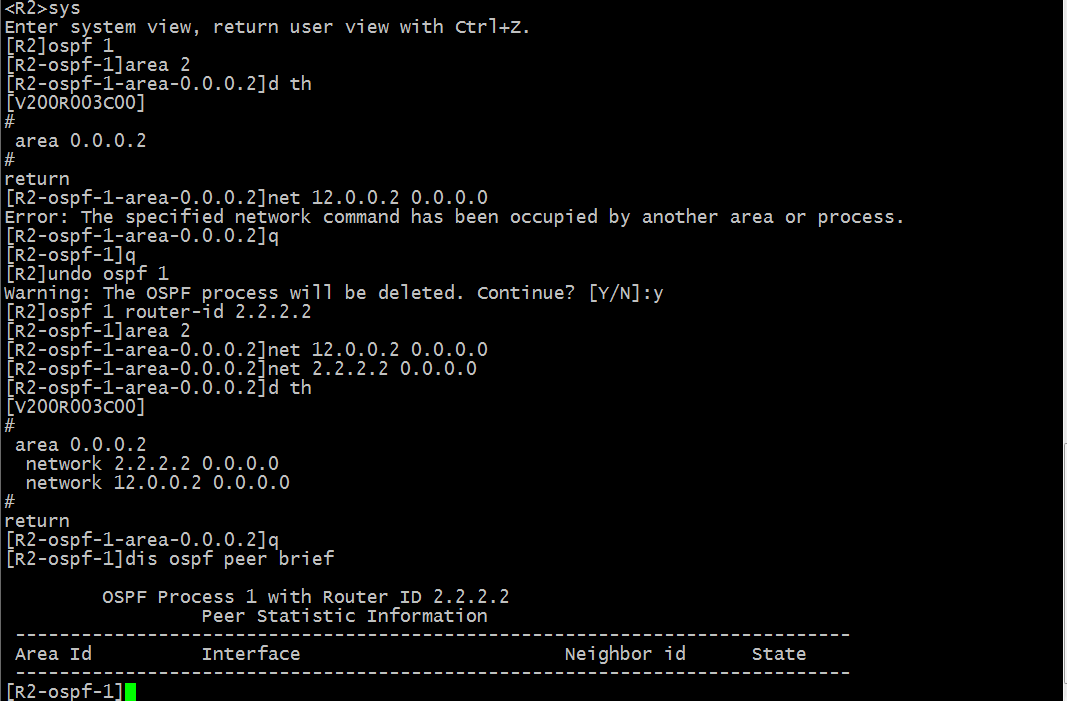Click the 'Error: The specified network command' message line

(x=454, y=217)
